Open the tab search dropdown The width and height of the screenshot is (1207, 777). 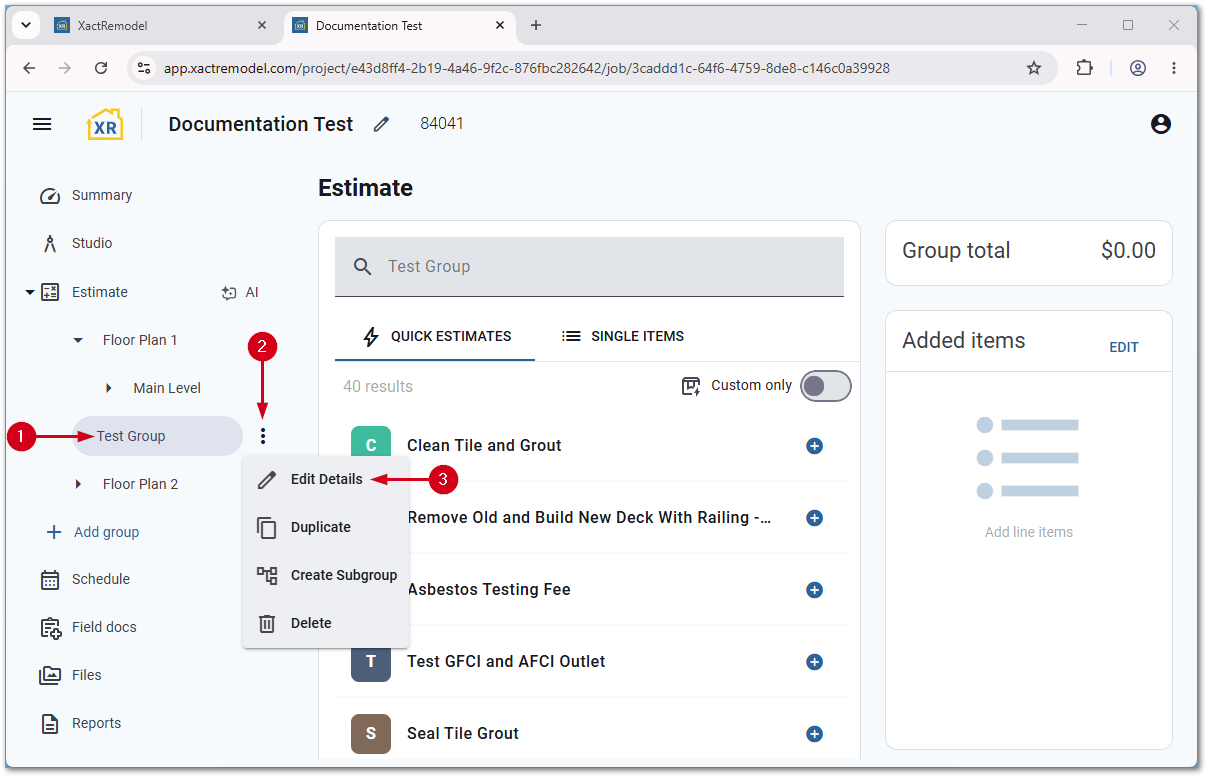point(24,25)
